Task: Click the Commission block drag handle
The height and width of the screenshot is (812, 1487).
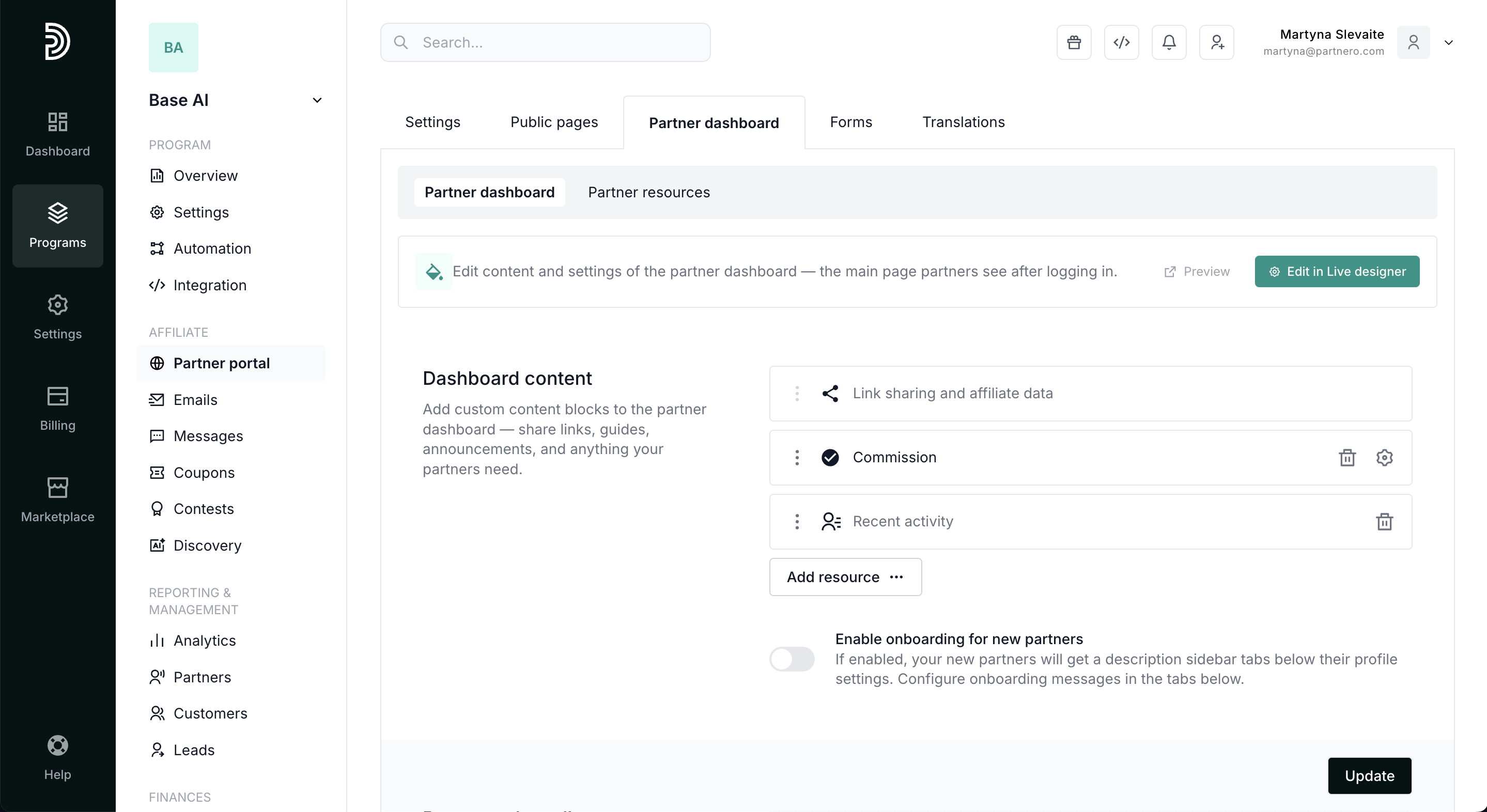Action: pyautogui.click(x=797, y=458)
